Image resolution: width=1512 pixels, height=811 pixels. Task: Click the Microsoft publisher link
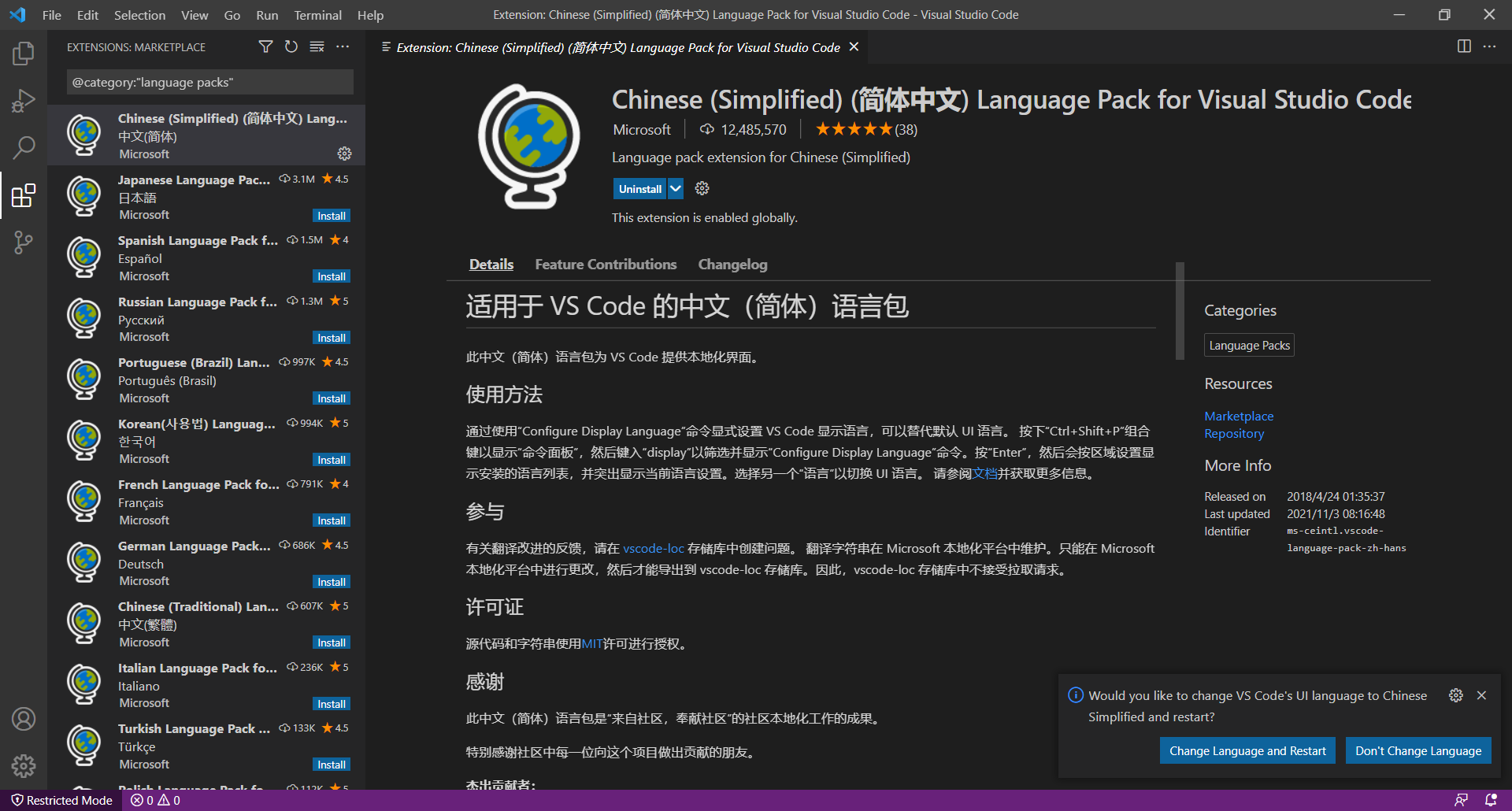(642, 129)
